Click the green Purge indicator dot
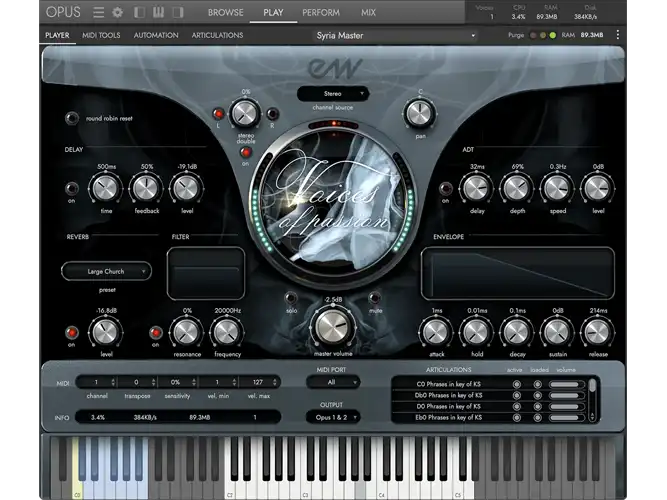 [553, 35]
